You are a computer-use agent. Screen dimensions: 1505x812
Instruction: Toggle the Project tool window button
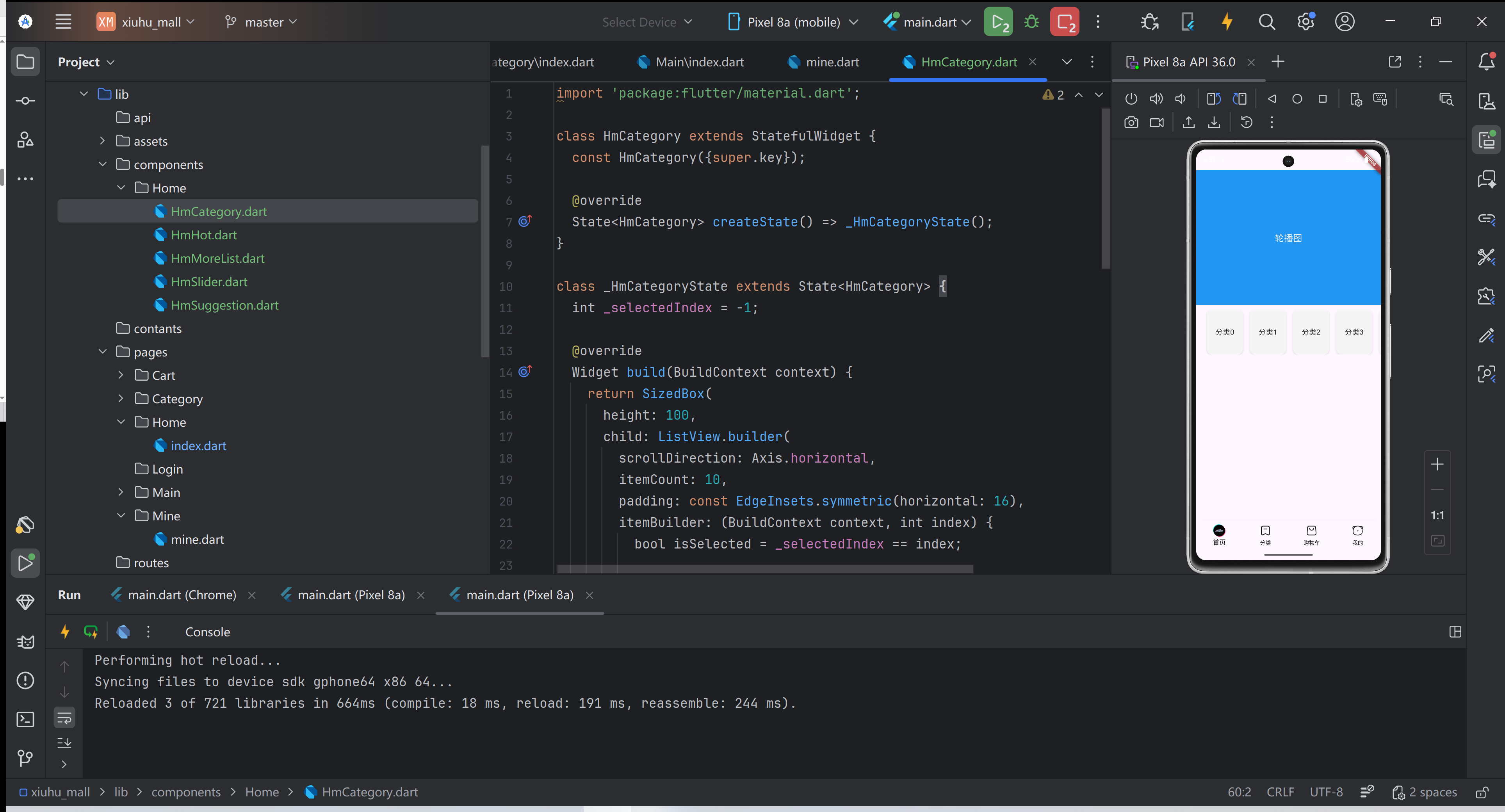25,61
